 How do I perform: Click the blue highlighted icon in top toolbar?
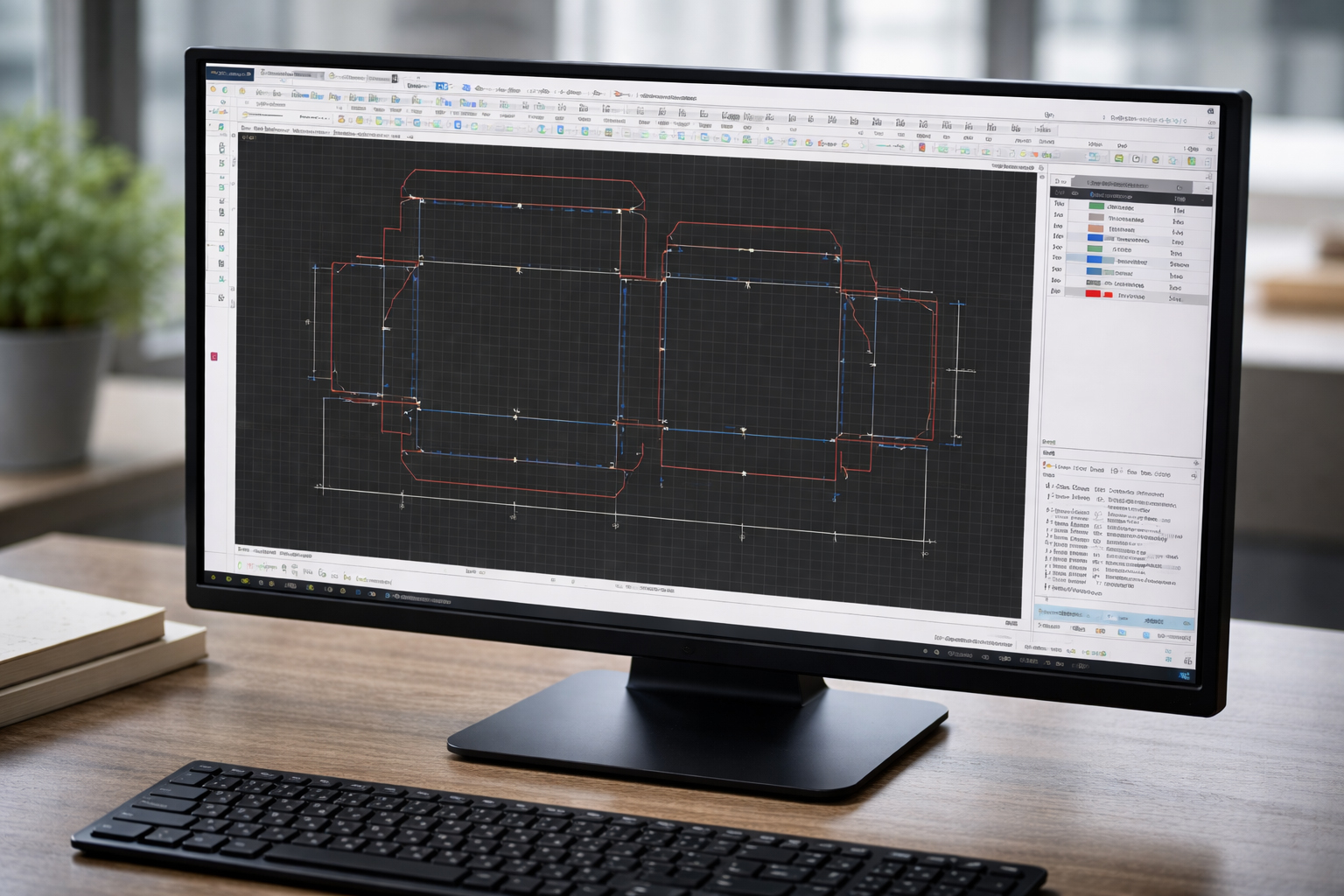(442, 87)
